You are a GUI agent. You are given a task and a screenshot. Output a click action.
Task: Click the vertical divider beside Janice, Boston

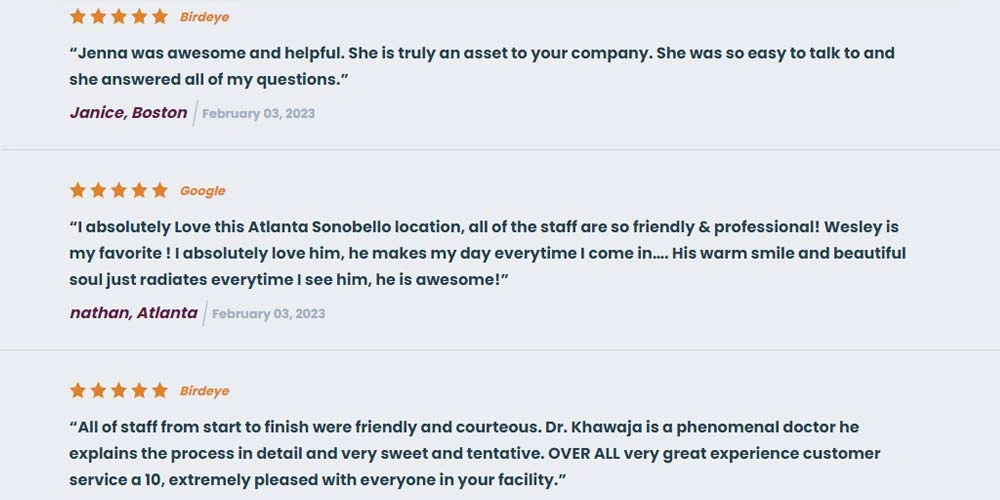(195, 113)
